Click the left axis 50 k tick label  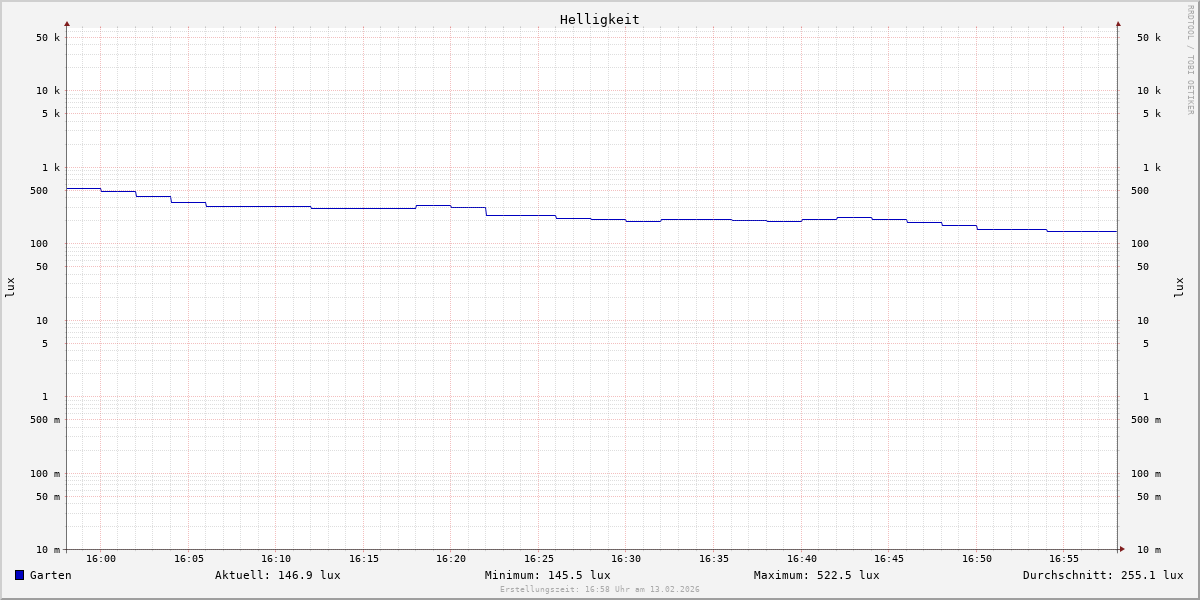point(48,38)
